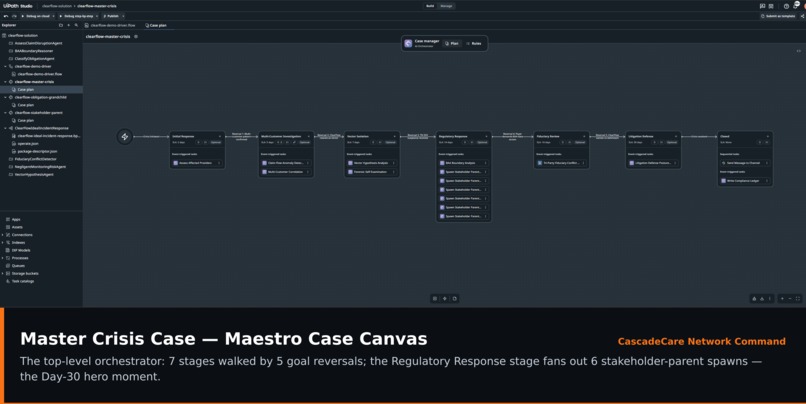Open Publish dropdown arrow

pyautogui.click(x=123, y=16)
